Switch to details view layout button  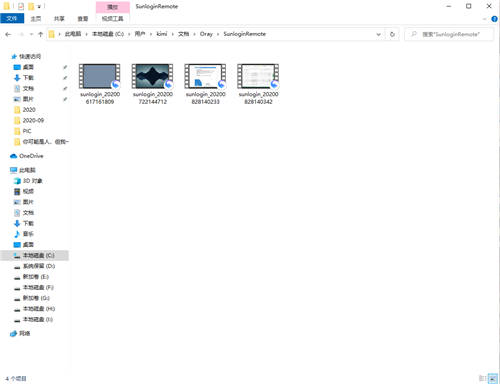[482, 378]
